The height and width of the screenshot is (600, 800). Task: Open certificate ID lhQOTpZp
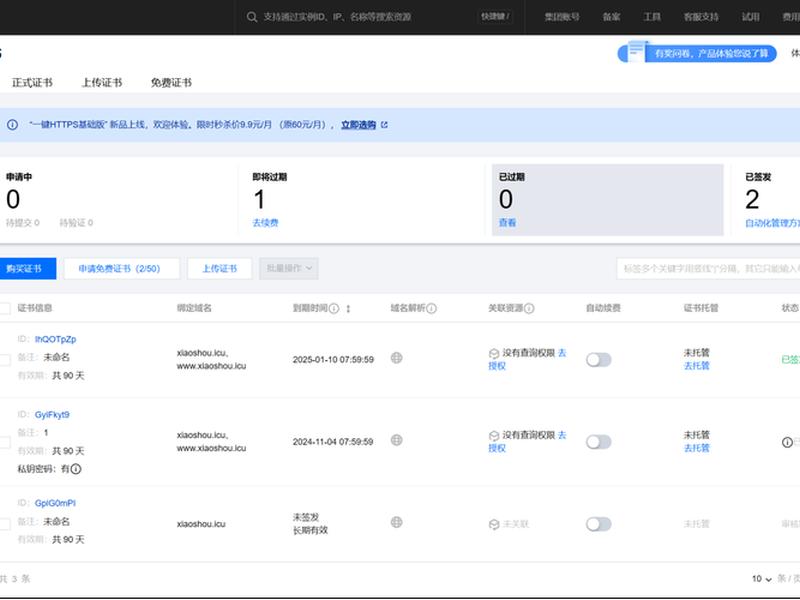tap(55, 339)
